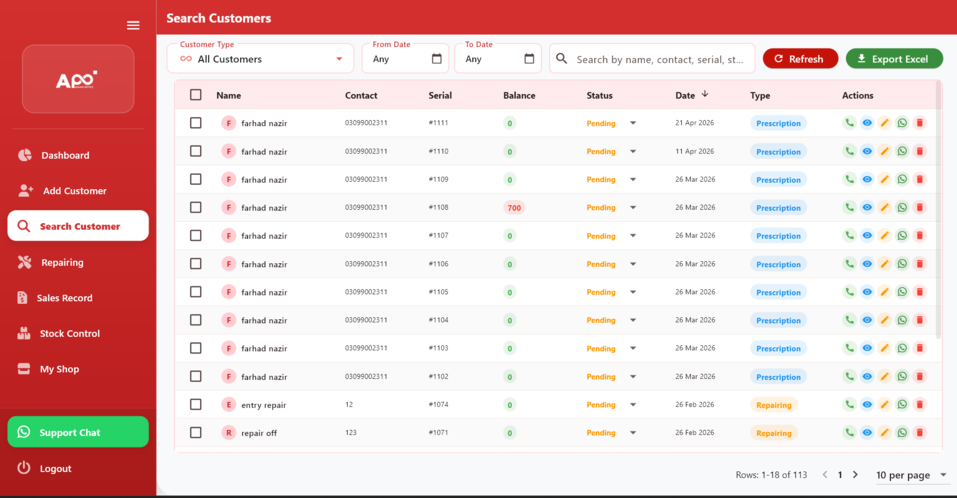957x498 pixels.
Task: Click the To Date calendar icon
Action: (x=529, y=59)
